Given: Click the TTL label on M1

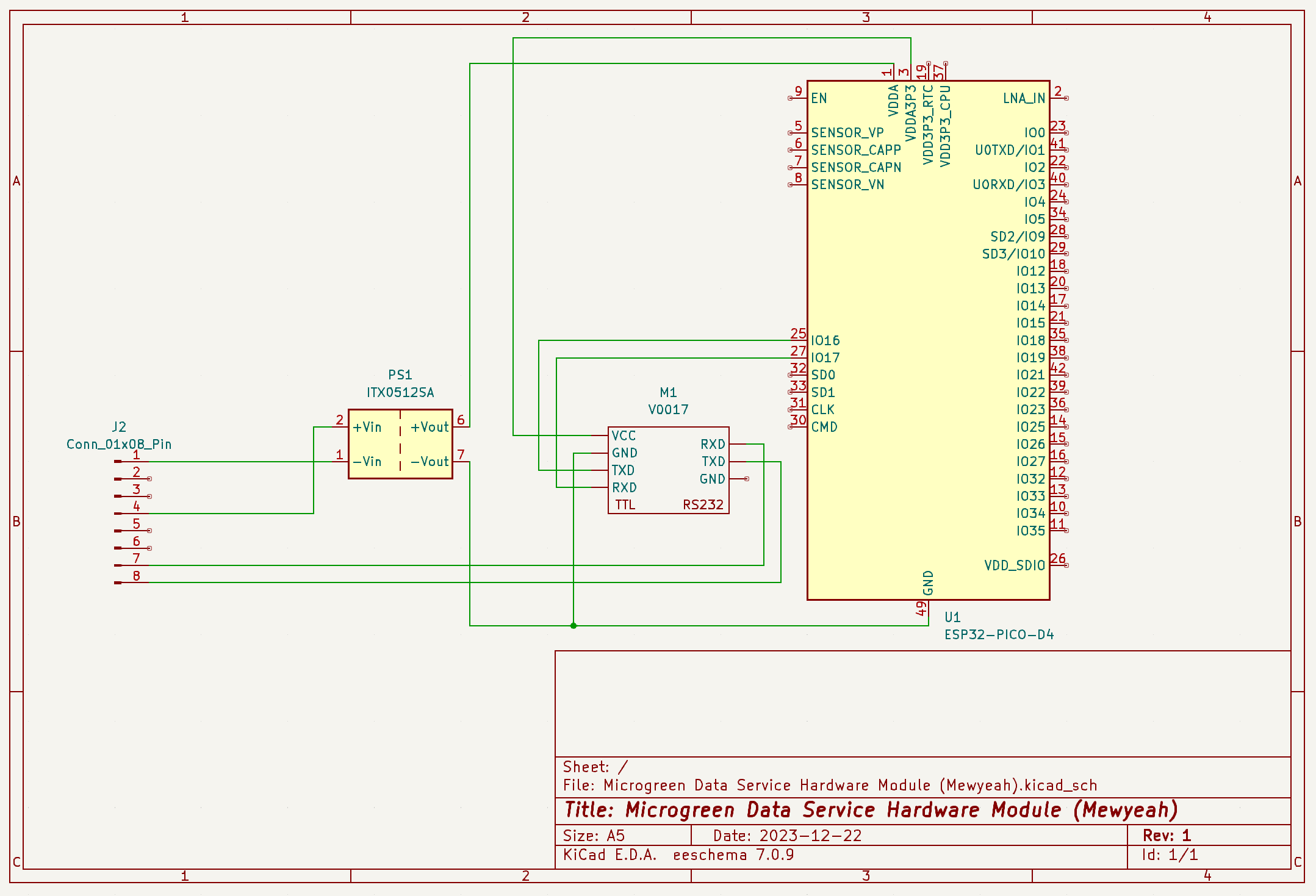Looking at the screenshot, I should 625,504.
